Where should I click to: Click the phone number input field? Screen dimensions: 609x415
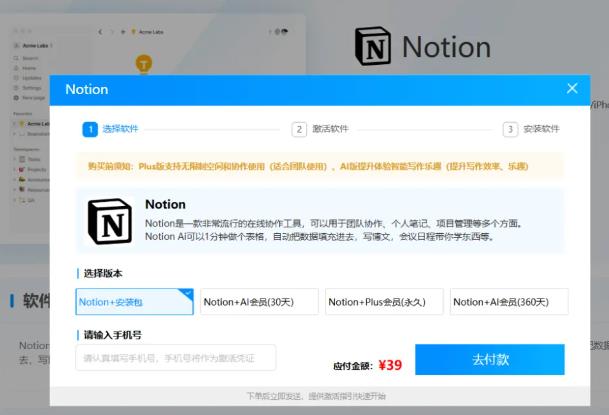coord(176,358)
